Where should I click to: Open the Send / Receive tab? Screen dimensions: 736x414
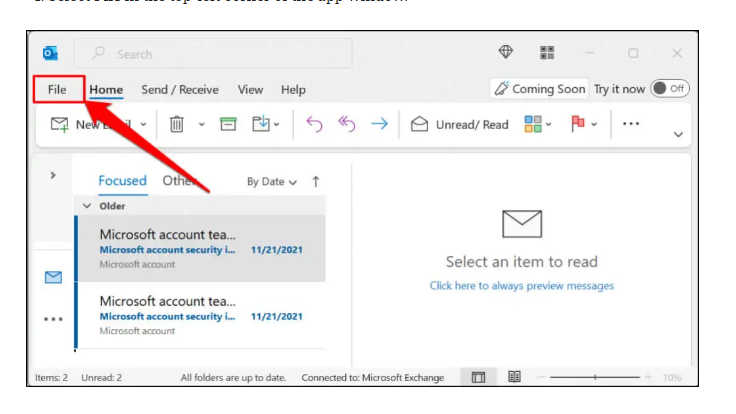[x=180, y=89]
